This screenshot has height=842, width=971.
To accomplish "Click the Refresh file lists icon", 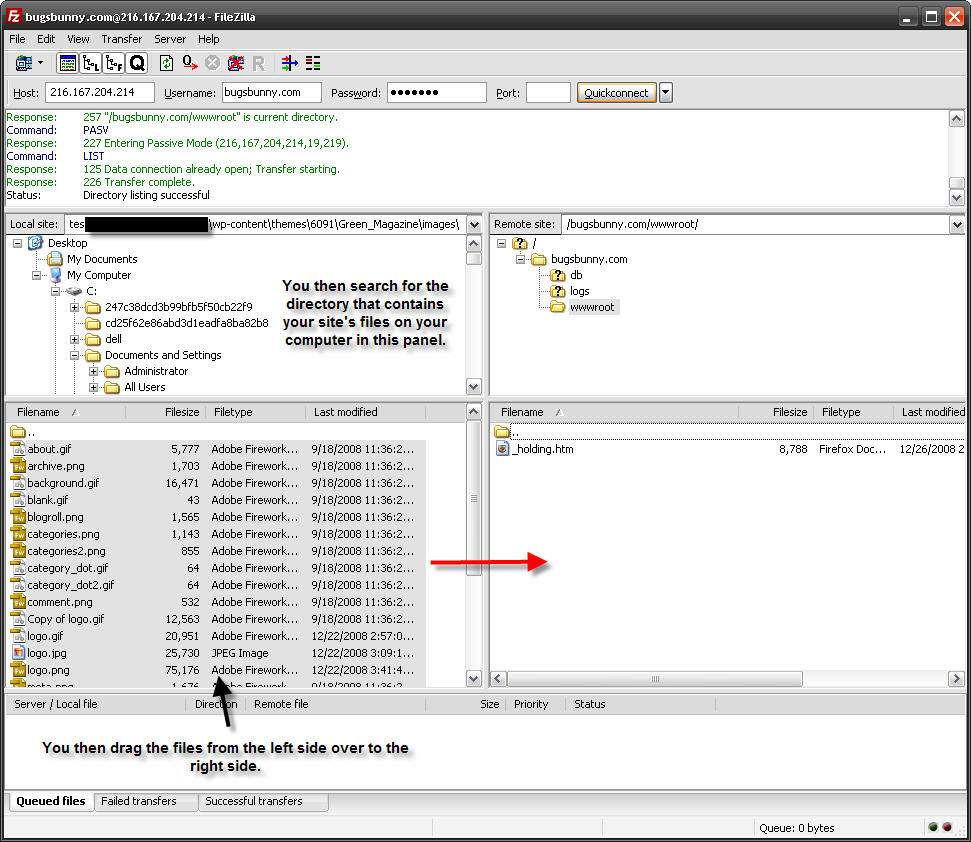I will tap(166, 63).
